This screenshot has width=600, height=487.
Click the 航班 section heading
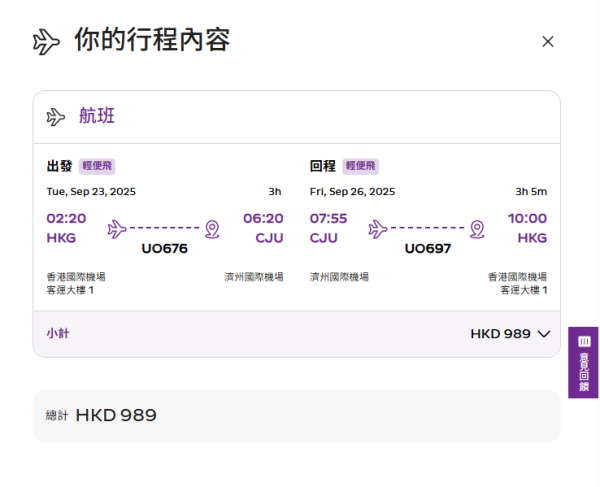click(x=97, y=116)
